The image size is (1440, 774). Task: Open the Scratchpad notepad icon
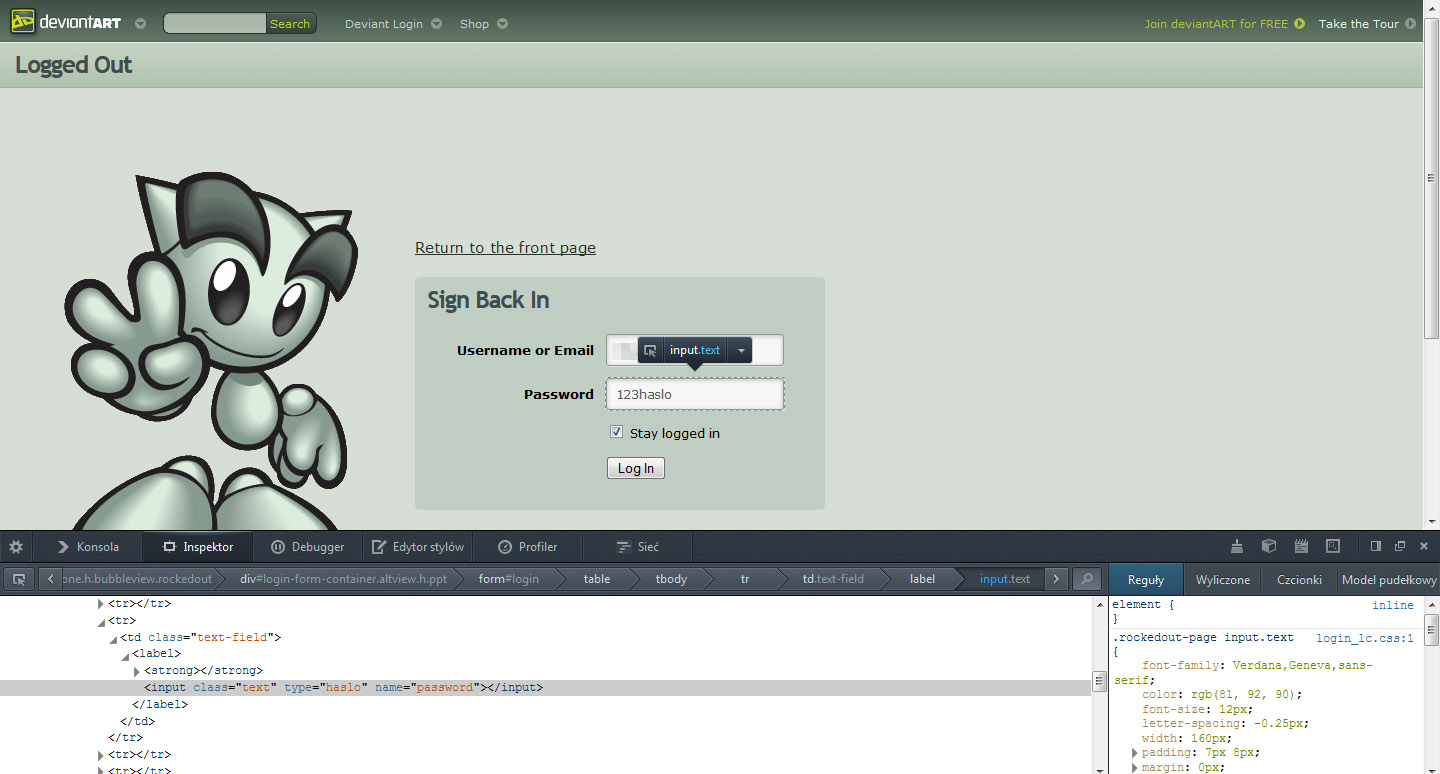[x=1301, y=546]
